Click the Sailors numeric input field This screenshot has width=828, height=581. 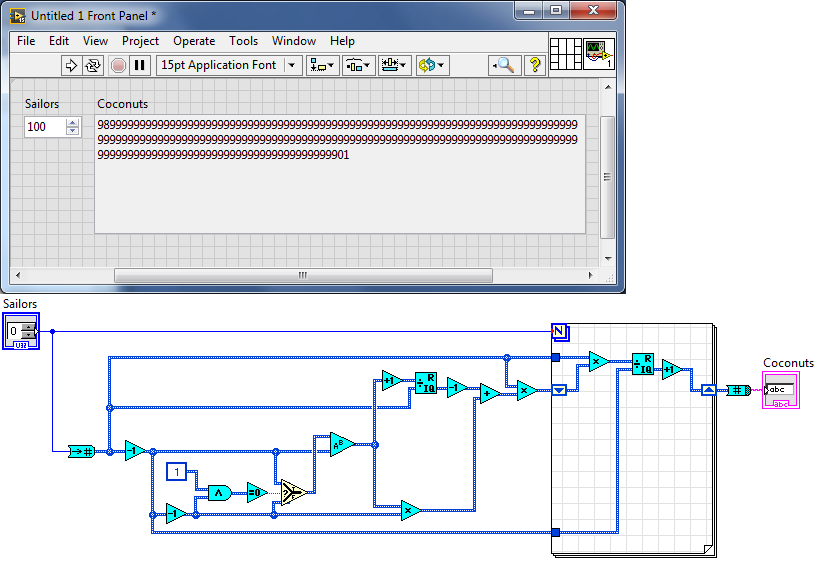click(x=44, y=127)
